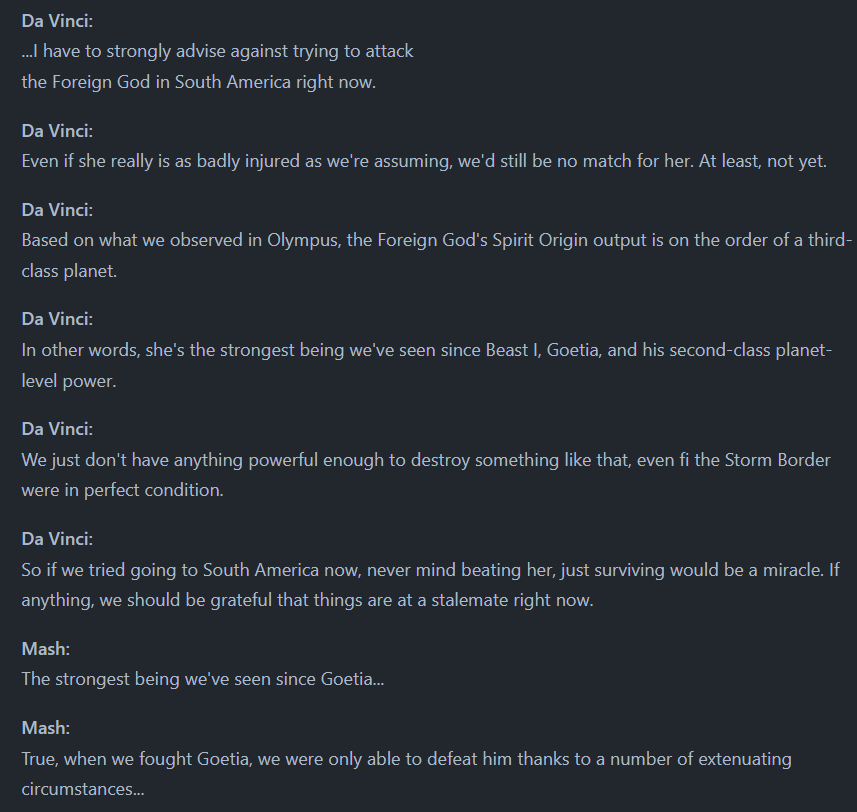Click the first "Da Vinci:" speaker label
The height and width of the screenshot is (812, 857).
point(57,21)
